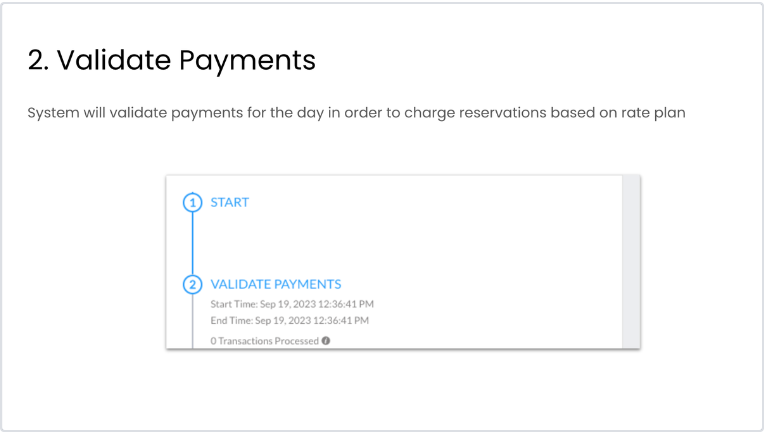765x433 pixels.
Task: Click the Start Time date "Sep 19, 2023"
Action: coord(286,304)
